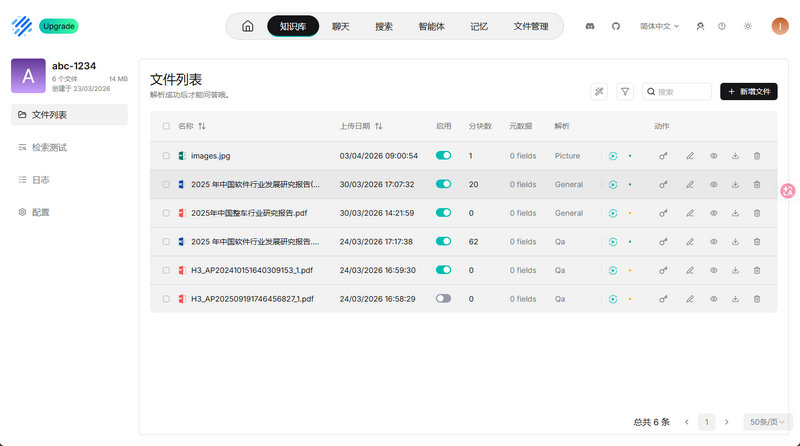Toggle enable switch for 20-chunk software report
The height and width of the screenshot is (446, 800).
tap(443, 184)
